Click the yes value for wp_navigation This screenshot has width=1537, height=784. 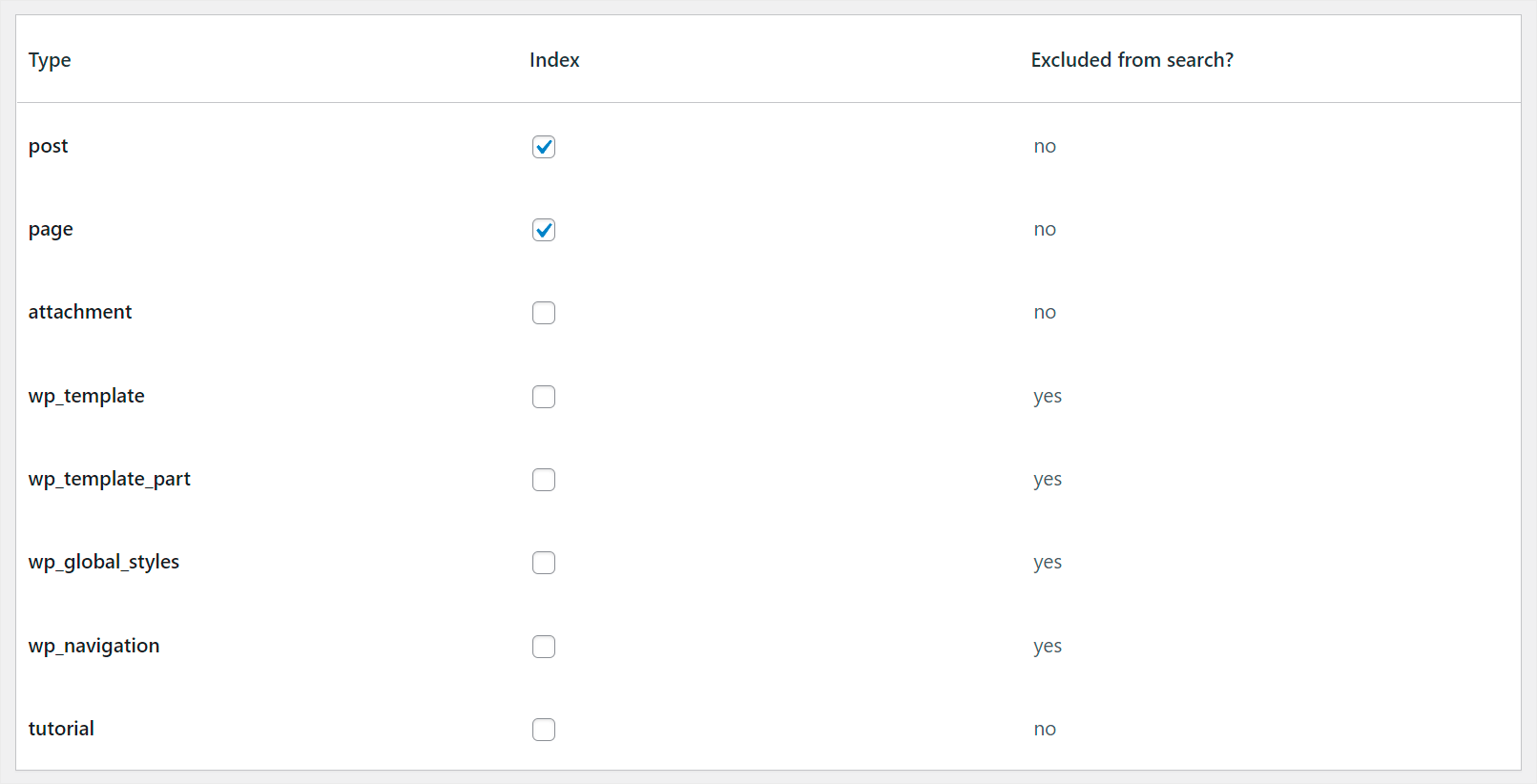tap(1047, 646)
